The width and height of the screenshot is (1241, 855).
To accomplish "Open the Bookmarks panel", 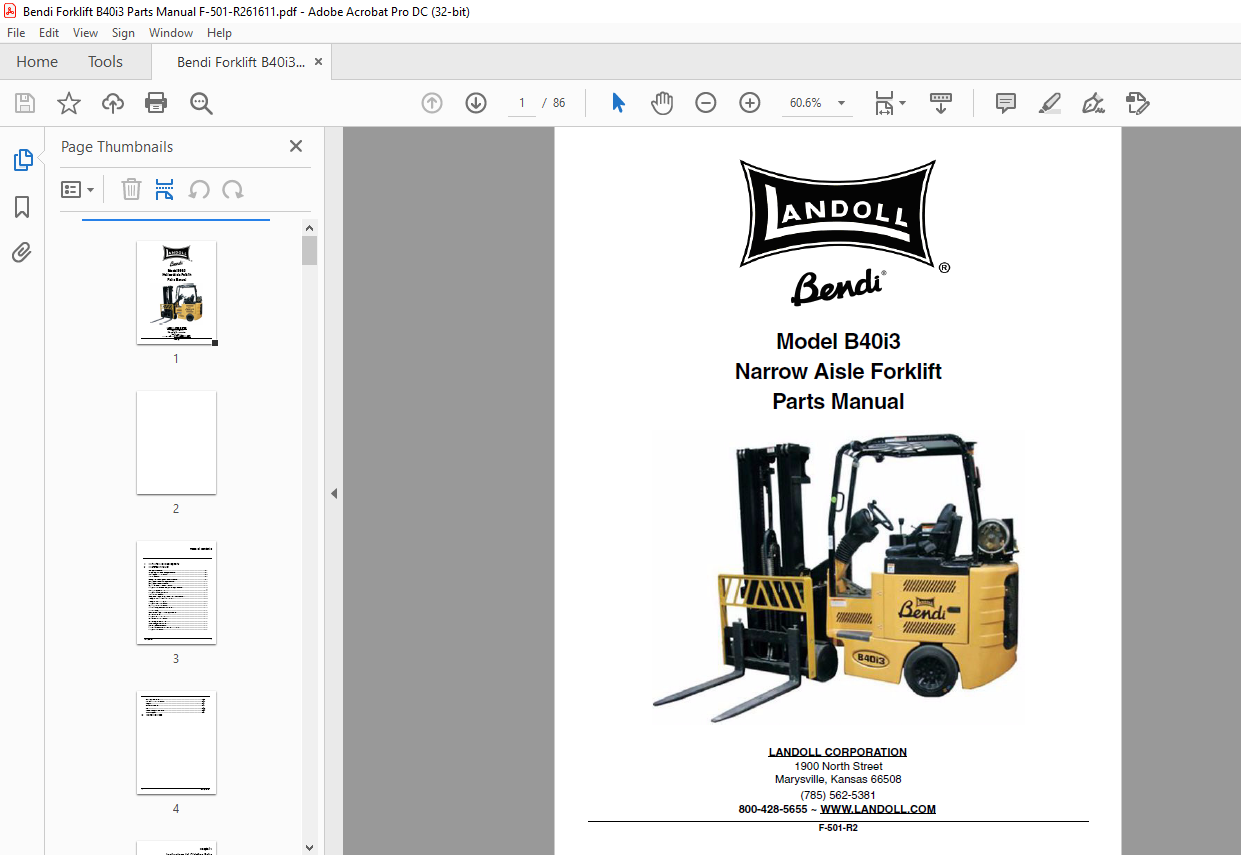I will tap(22, 207).
